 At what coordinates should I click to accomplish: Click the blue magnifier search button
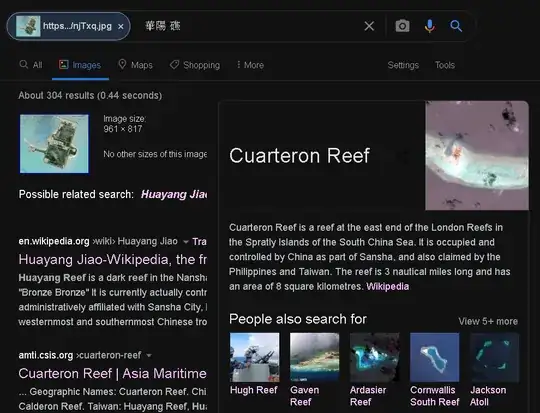[x=456, y=26]
